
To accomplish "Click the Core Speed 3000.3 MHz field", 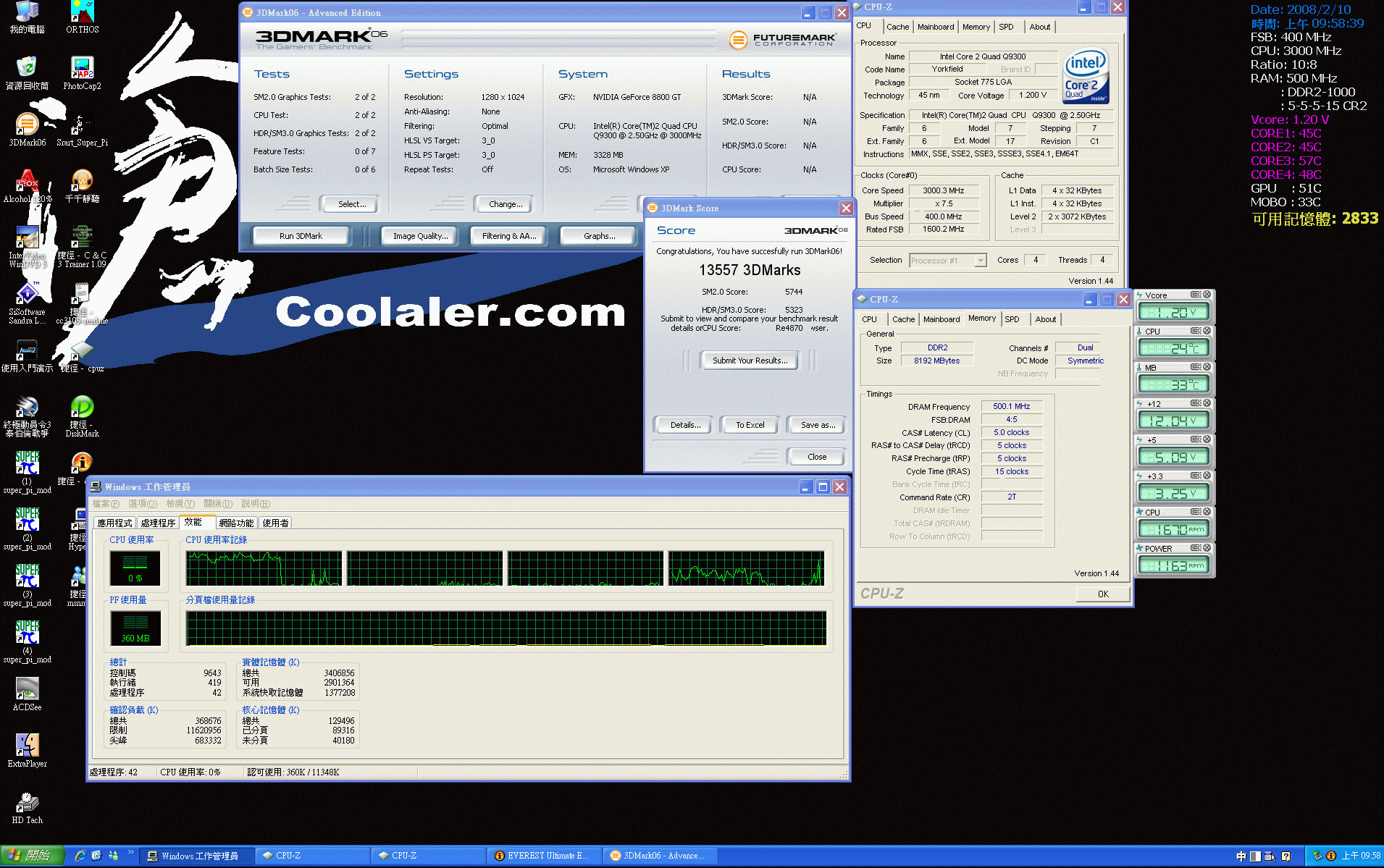I will tap(944, 190).
